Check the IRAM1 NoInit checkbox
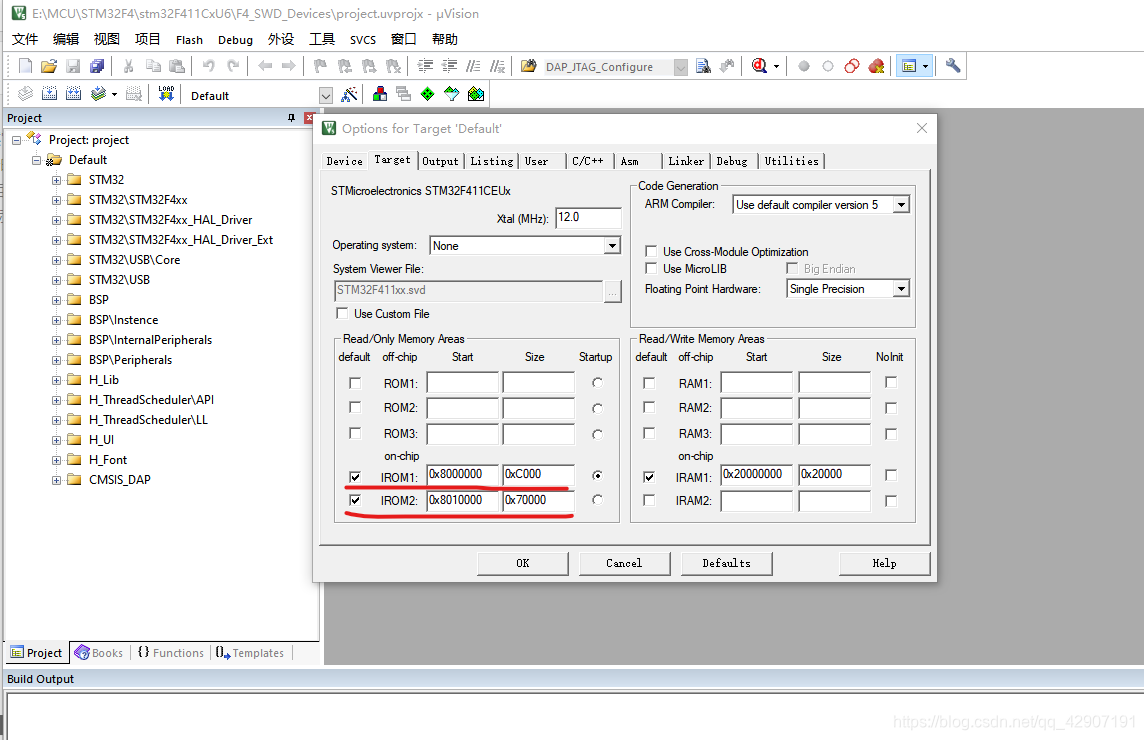 pos(891,475)
